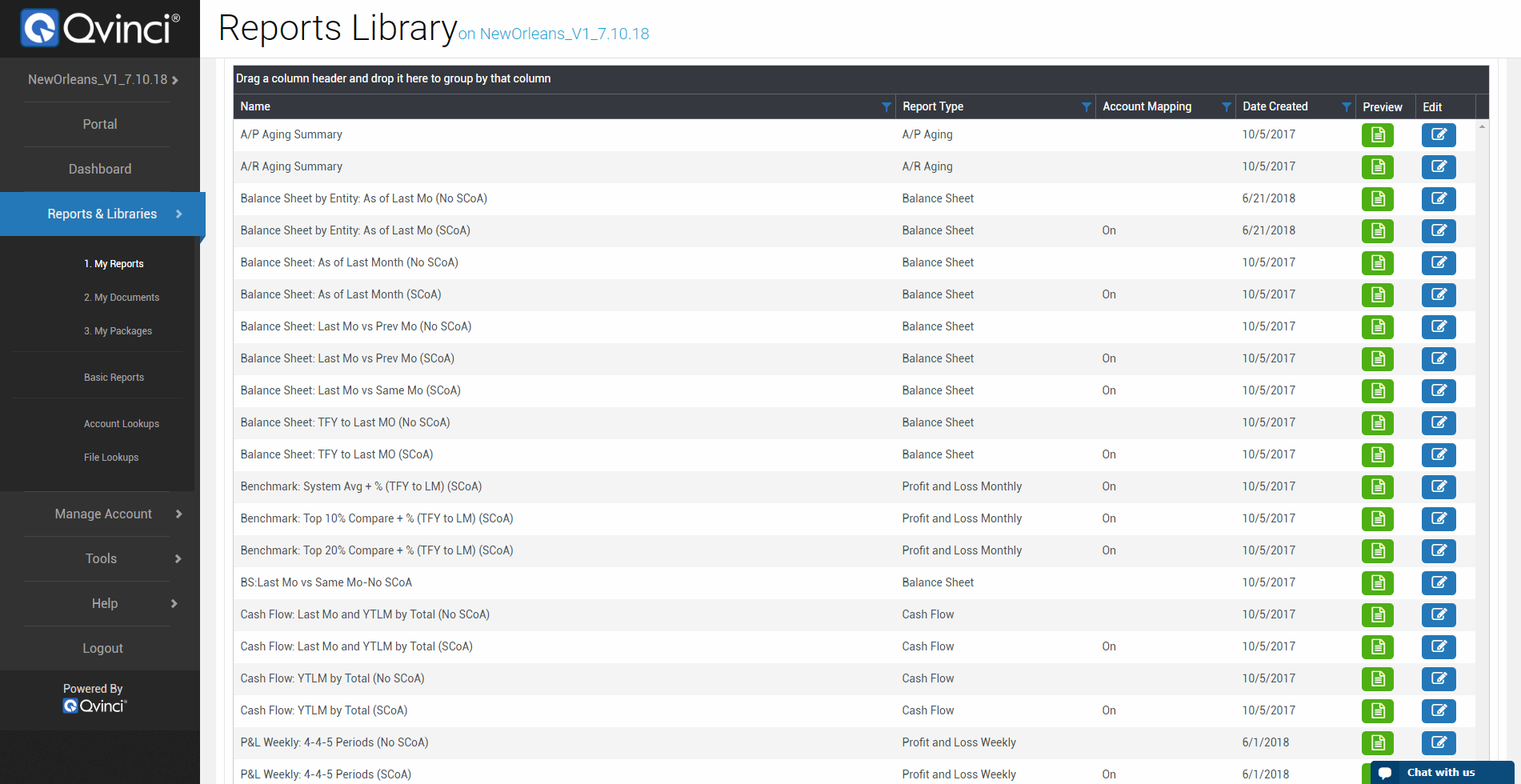Open the Dashboard menu item

(100, 170)
